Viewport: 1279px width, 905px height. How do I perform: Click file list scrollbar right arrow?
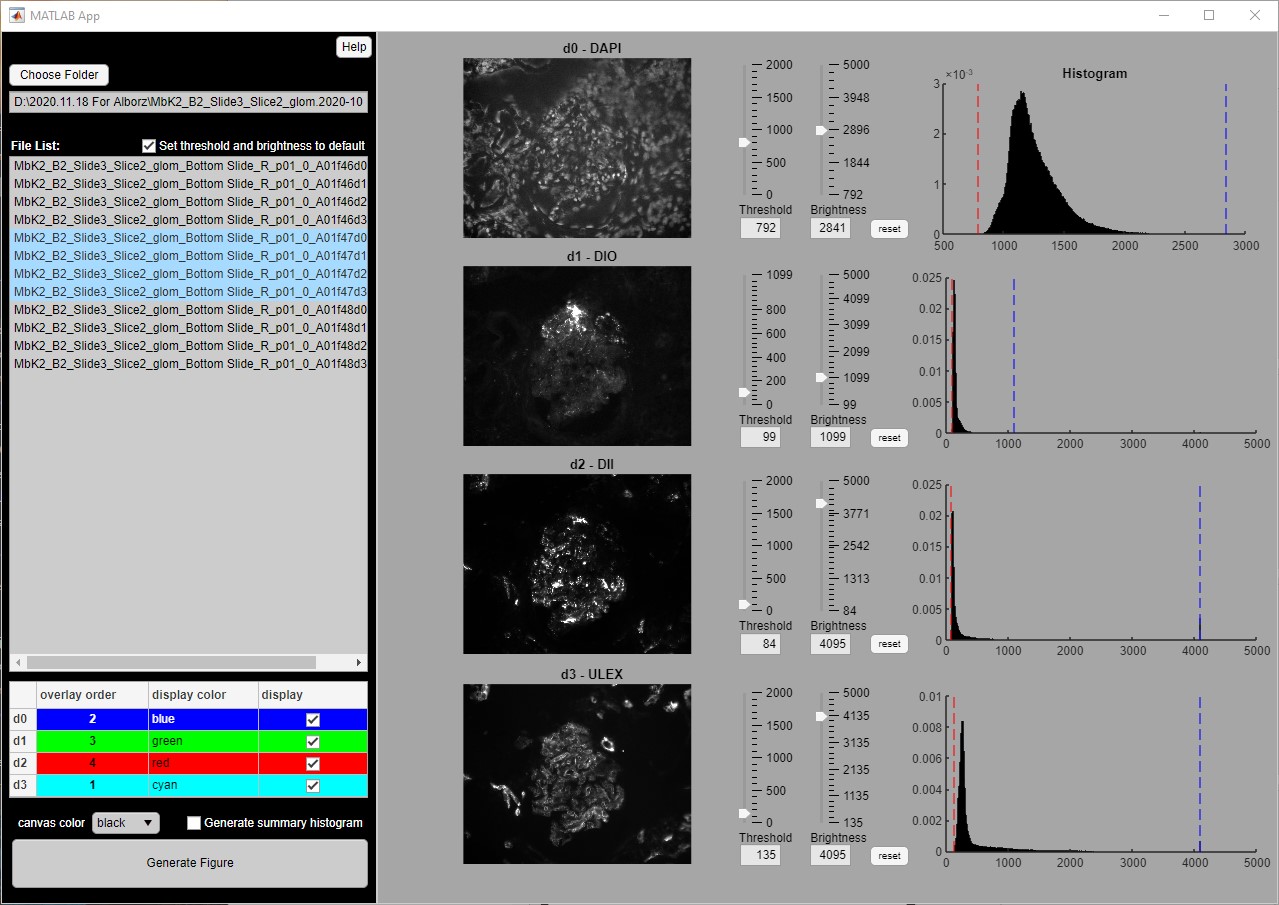point(359,663)
